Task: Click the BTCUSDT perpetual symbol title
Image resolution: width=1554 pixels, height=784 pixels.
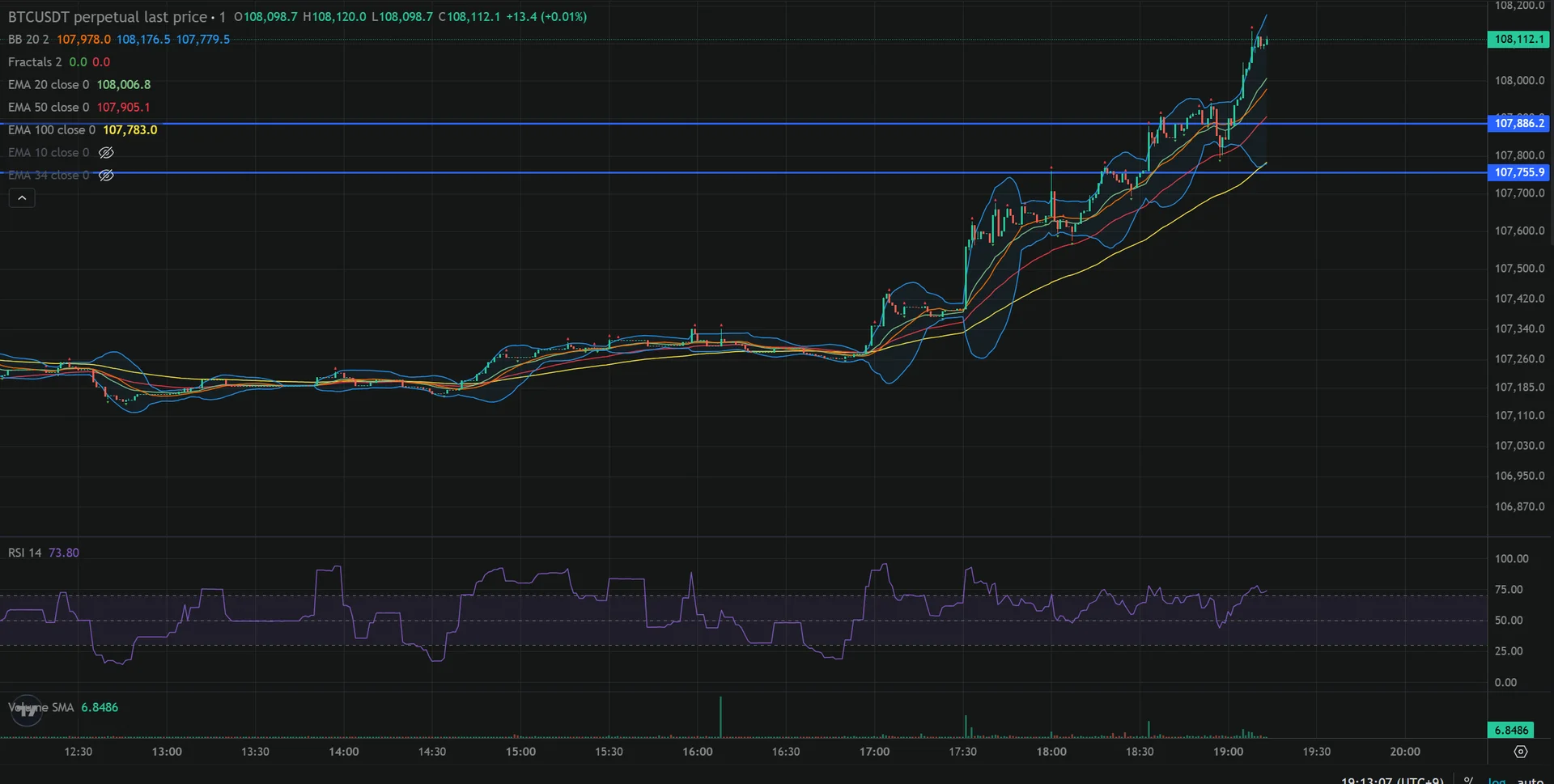Action: point(107,17)
